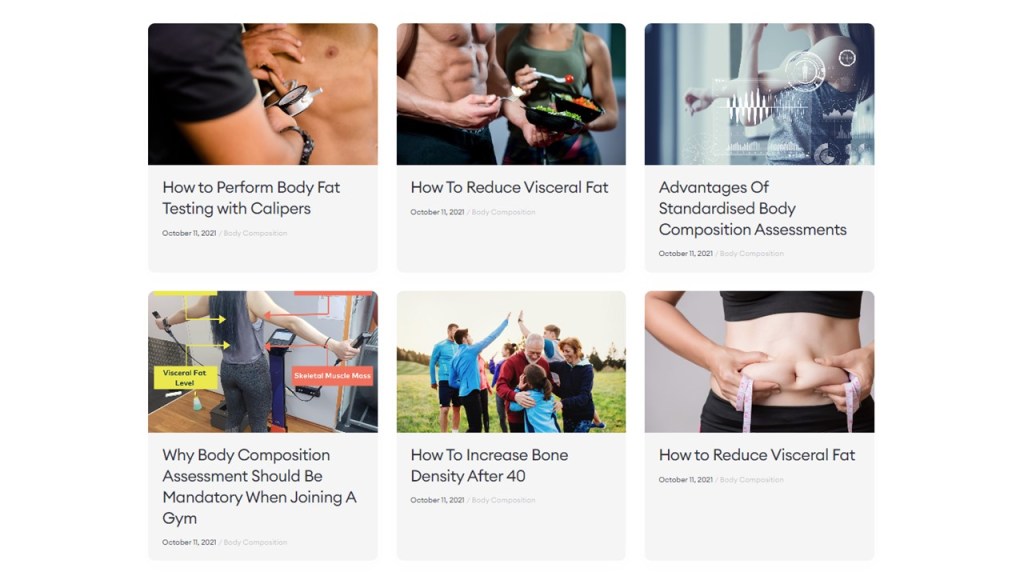Open 'How To Increase Bone Density After 40'

click(489, 466)
